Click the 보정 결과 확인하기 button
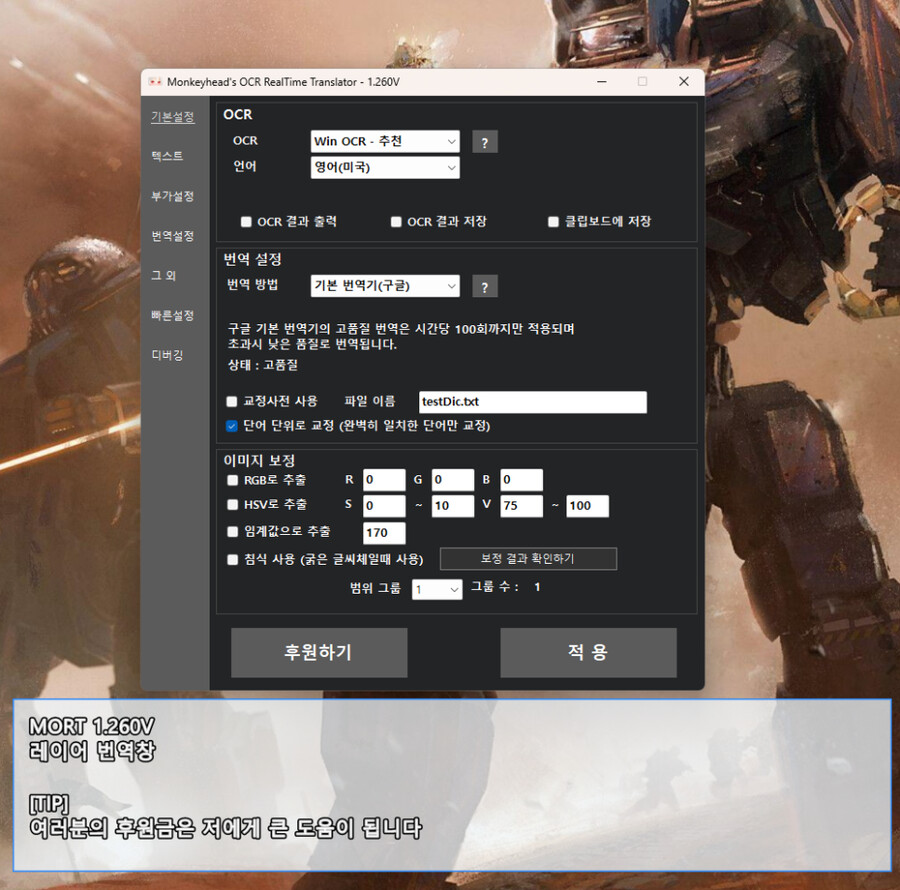The height and width of the screenshot is (890, 900). (x=528, y=559)
